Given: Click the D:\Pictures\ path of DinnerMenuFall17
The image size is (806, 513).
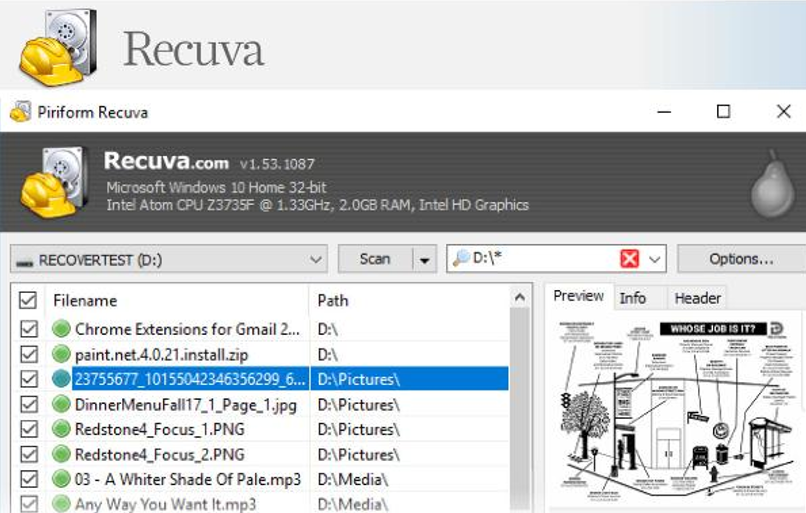Looking at the screenshot, I should (x=358, y=405).
